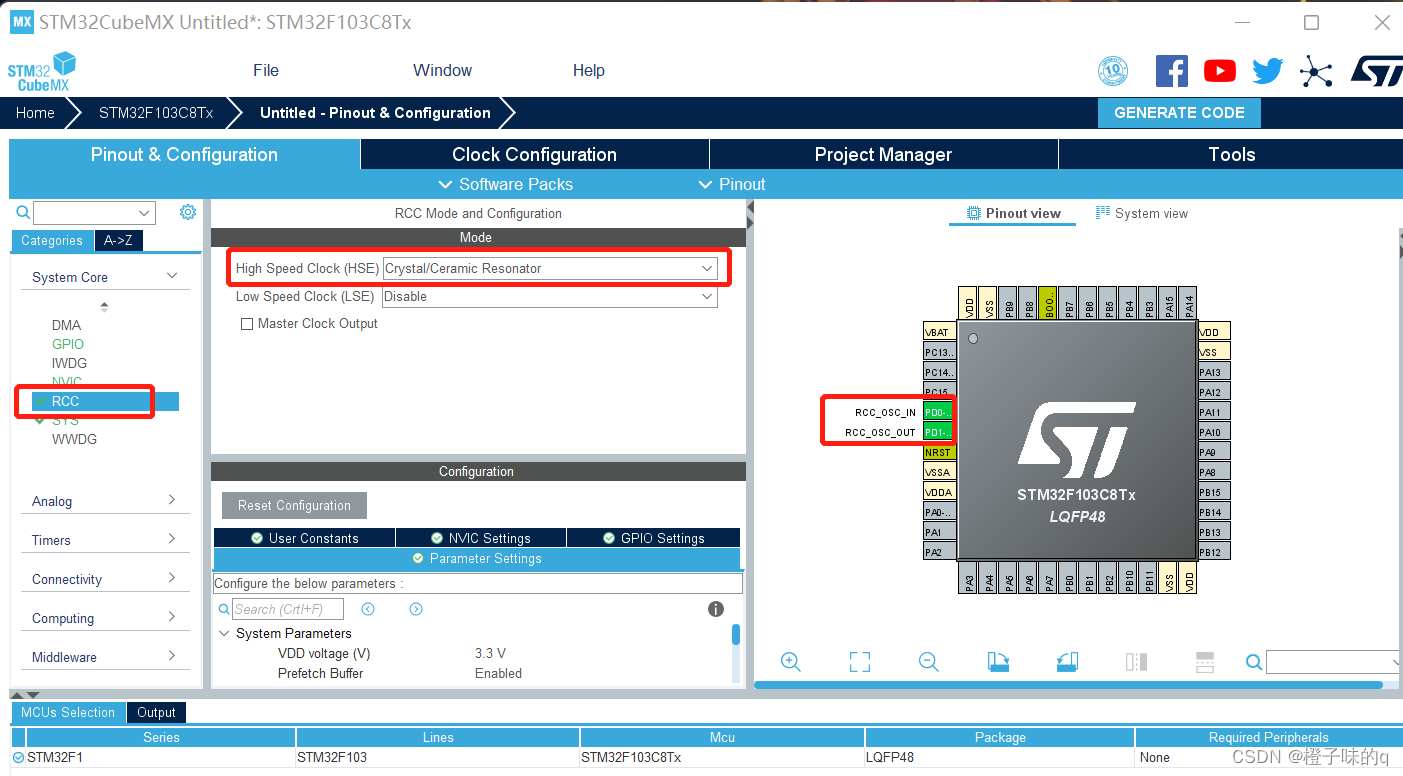Select GPIO in the System Core list

(68, 344)
